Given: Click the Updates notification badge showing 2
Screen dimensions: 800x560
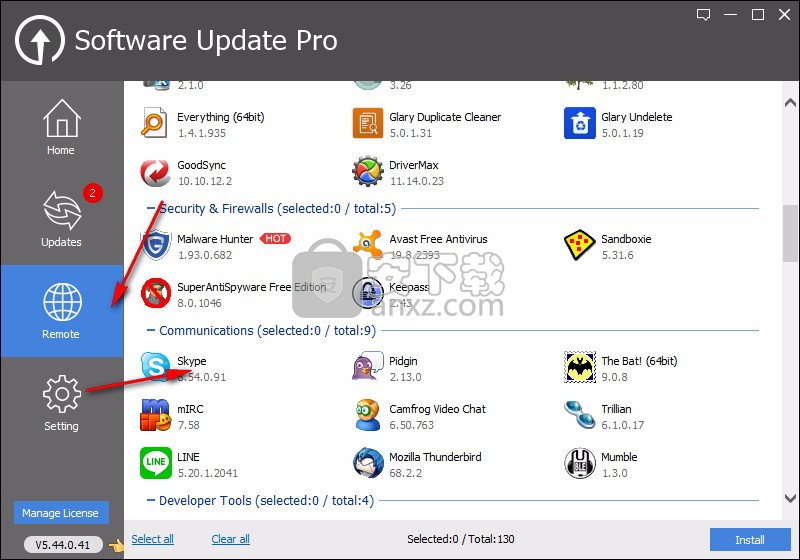Looking at the screenshot, I should pos(92,193).
